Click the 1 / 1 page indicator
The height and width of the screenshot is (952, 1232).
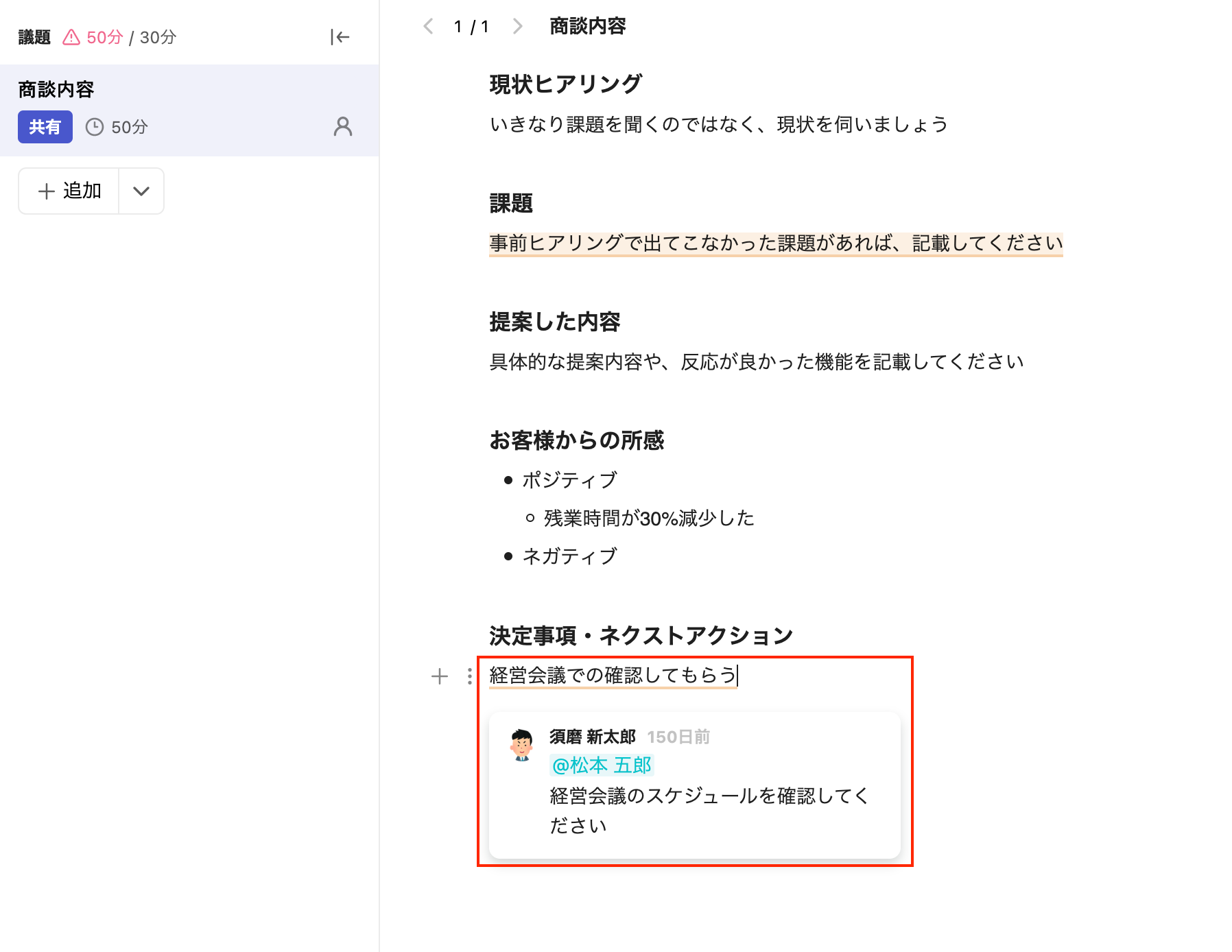click(x=471, y=26)
